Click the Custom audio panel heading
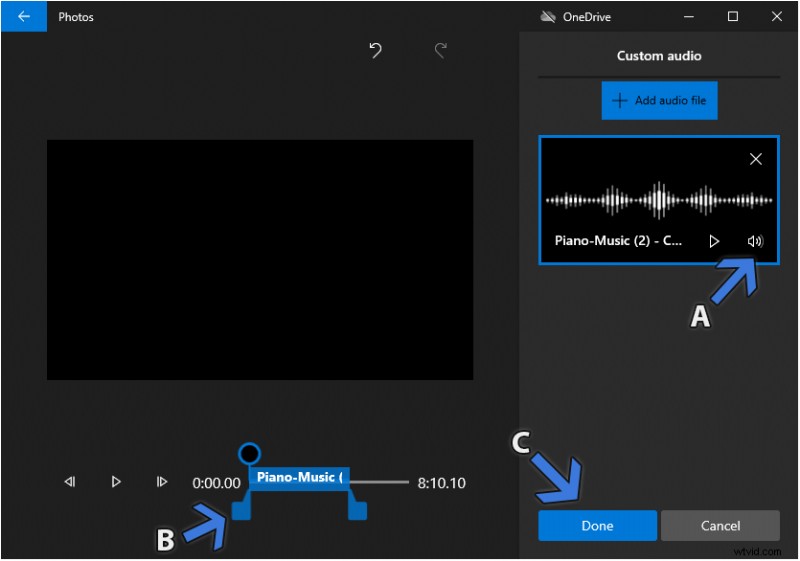This screenshot has height=561, width=800. (x=659, y=56)
